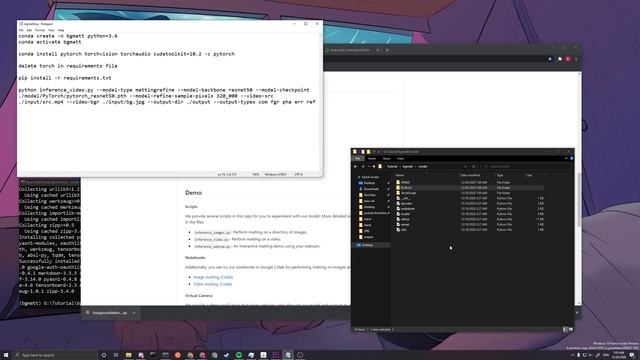Screen dimensions: 640x360
Task: Open the File tab in File Explorer
Action: [358, 158]
